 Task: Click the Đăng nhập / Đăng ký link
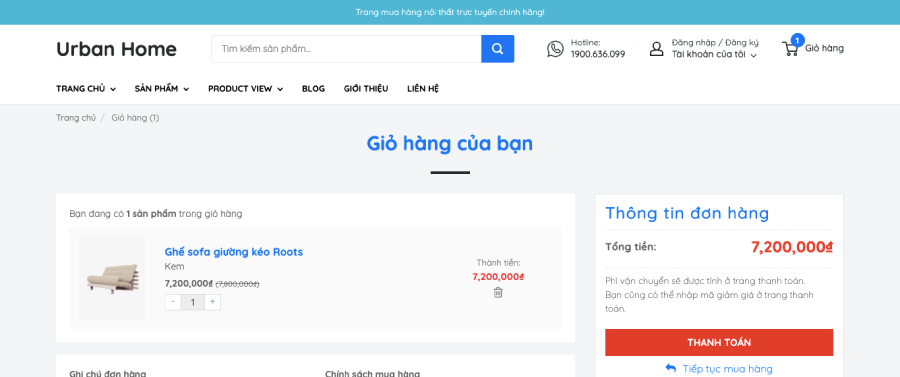715,42
